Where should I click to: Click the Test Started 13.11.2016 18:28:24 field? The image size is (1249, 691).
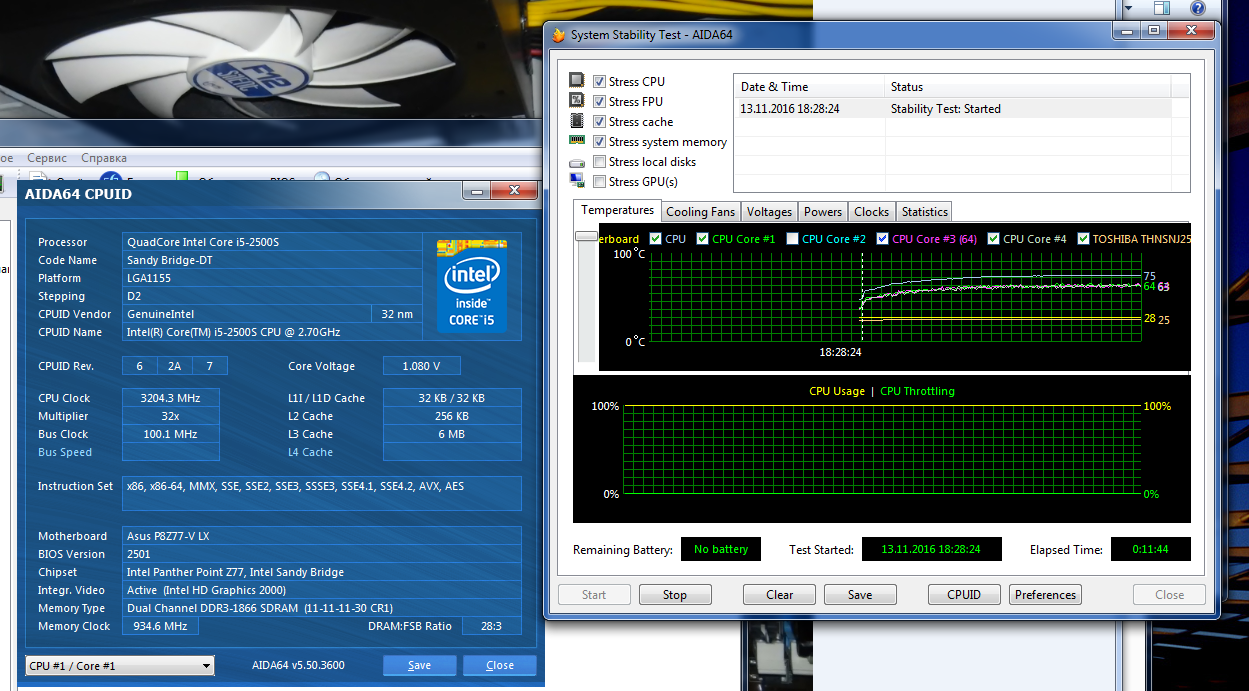(930, 549)
